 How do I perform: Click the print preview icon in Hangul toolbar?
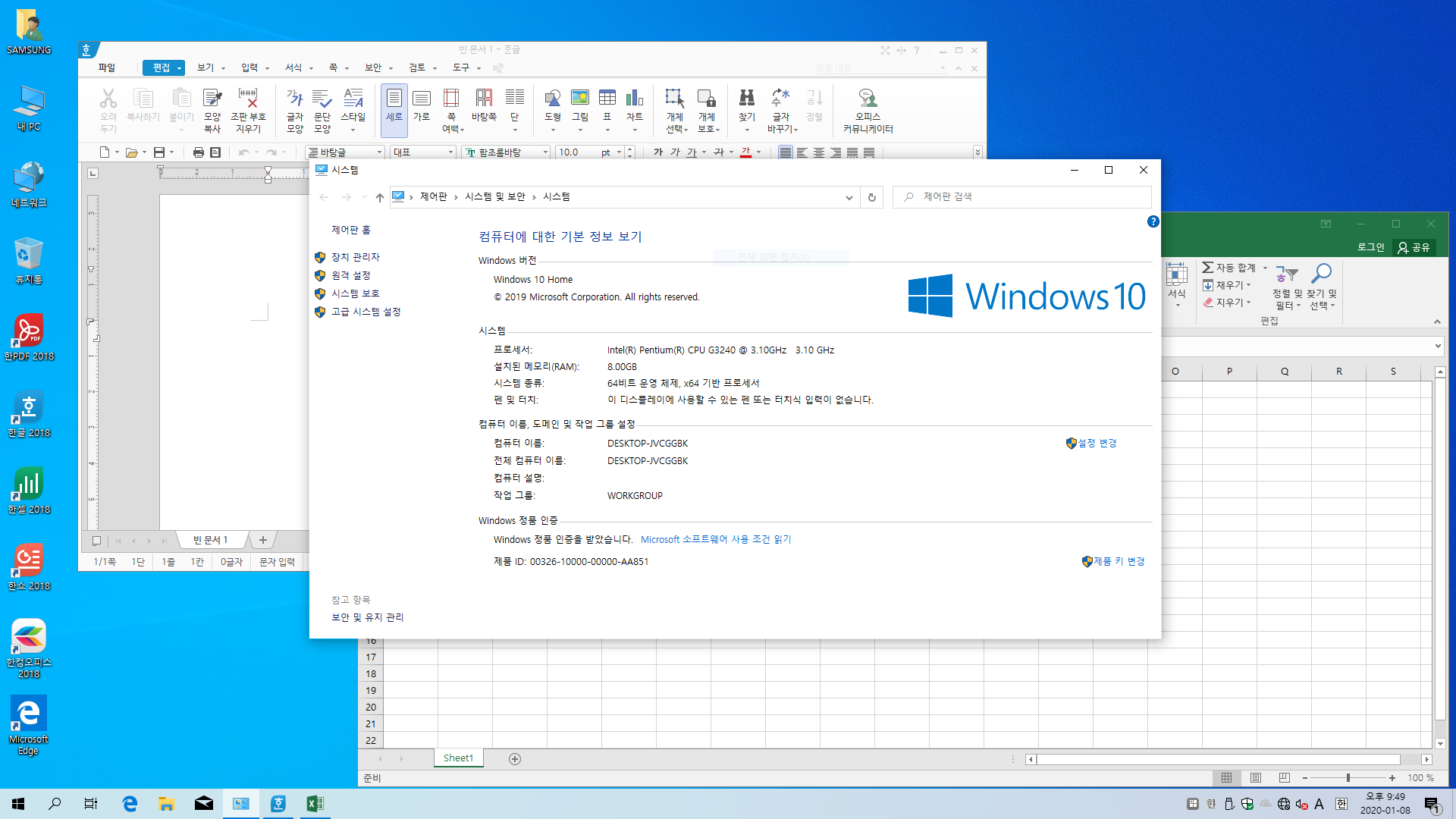coord(215,152)
